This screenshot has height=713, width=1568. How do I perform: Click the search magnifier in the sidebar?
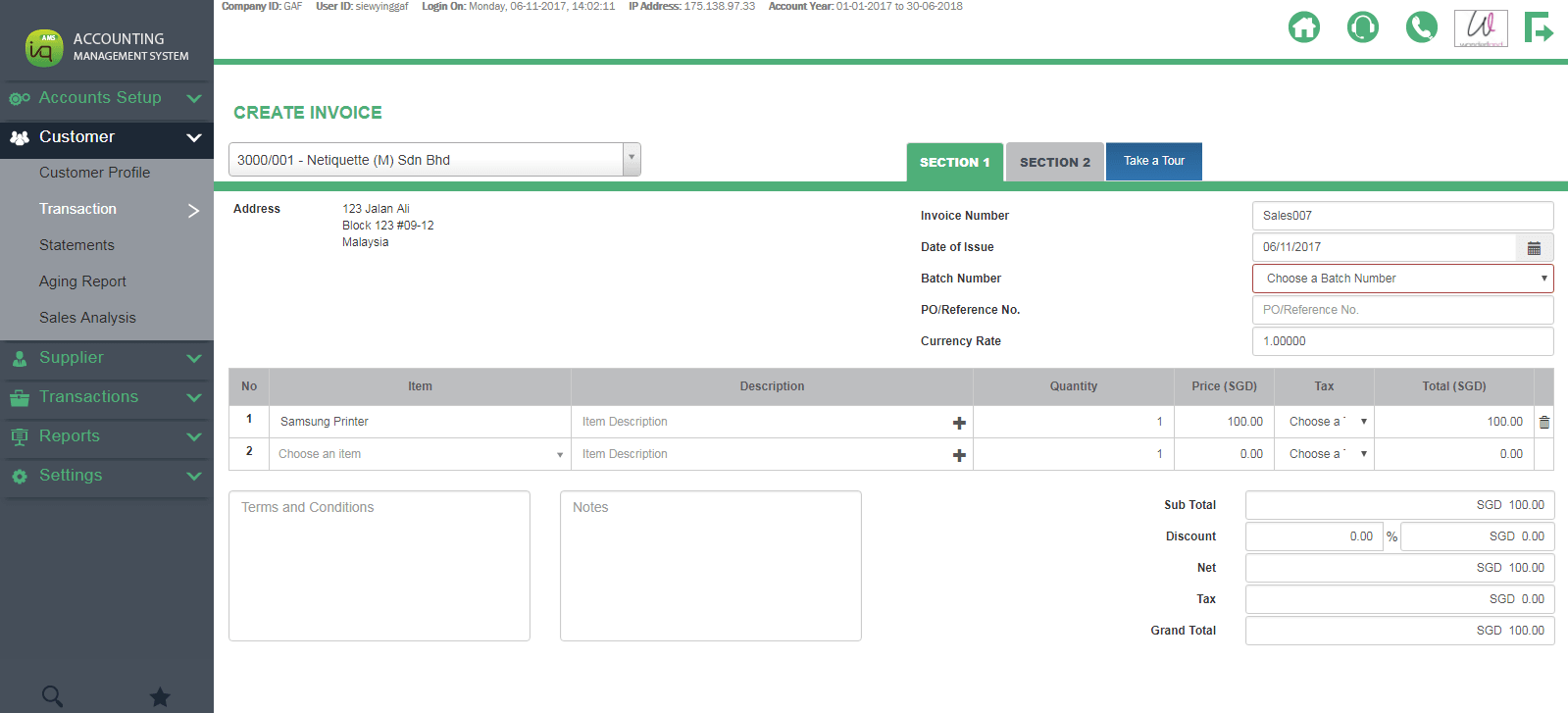[x=53, y=696]
